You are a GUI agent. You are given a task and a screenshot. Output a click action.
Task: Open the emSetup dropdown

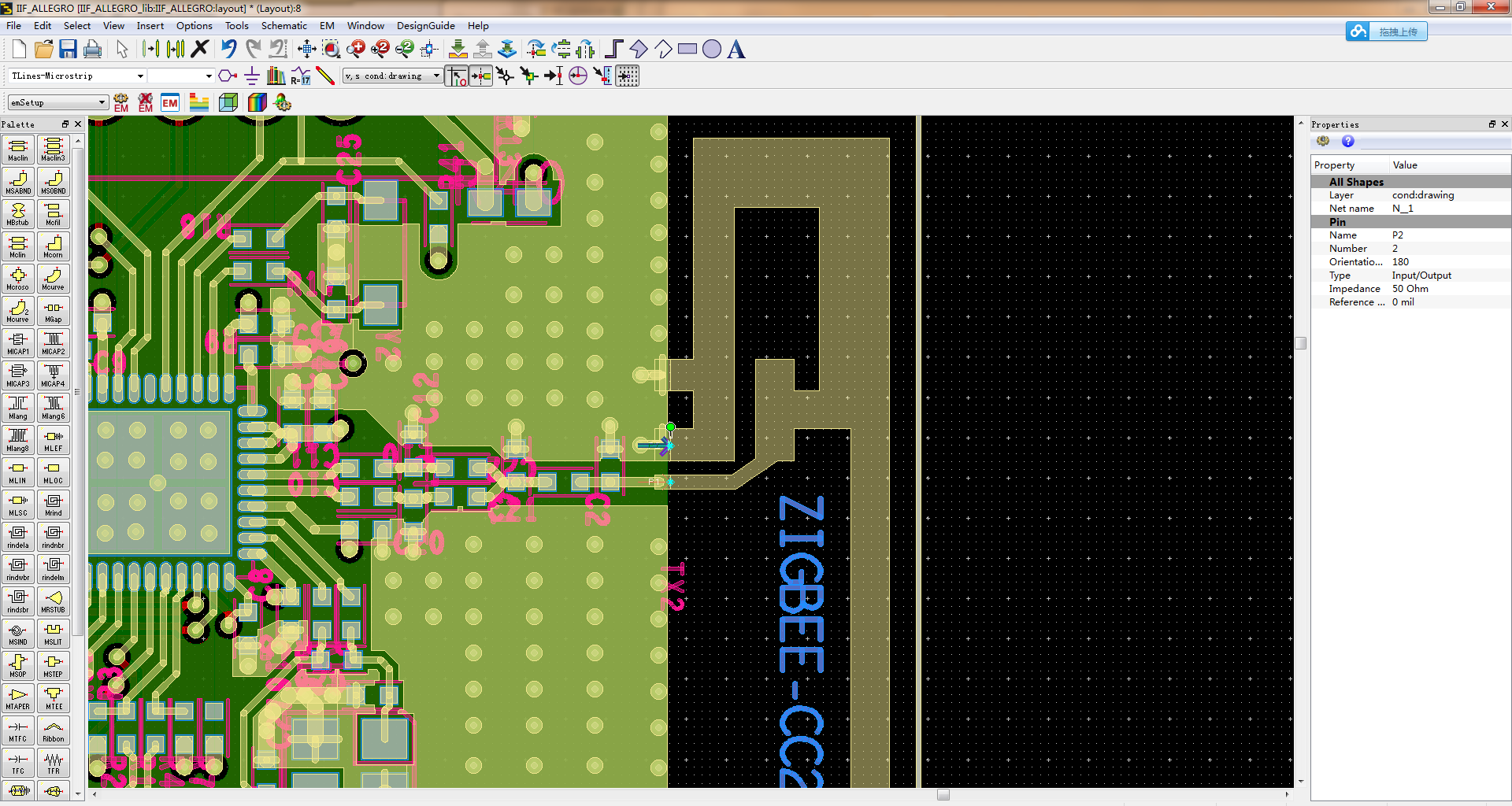tap(102, 102)
